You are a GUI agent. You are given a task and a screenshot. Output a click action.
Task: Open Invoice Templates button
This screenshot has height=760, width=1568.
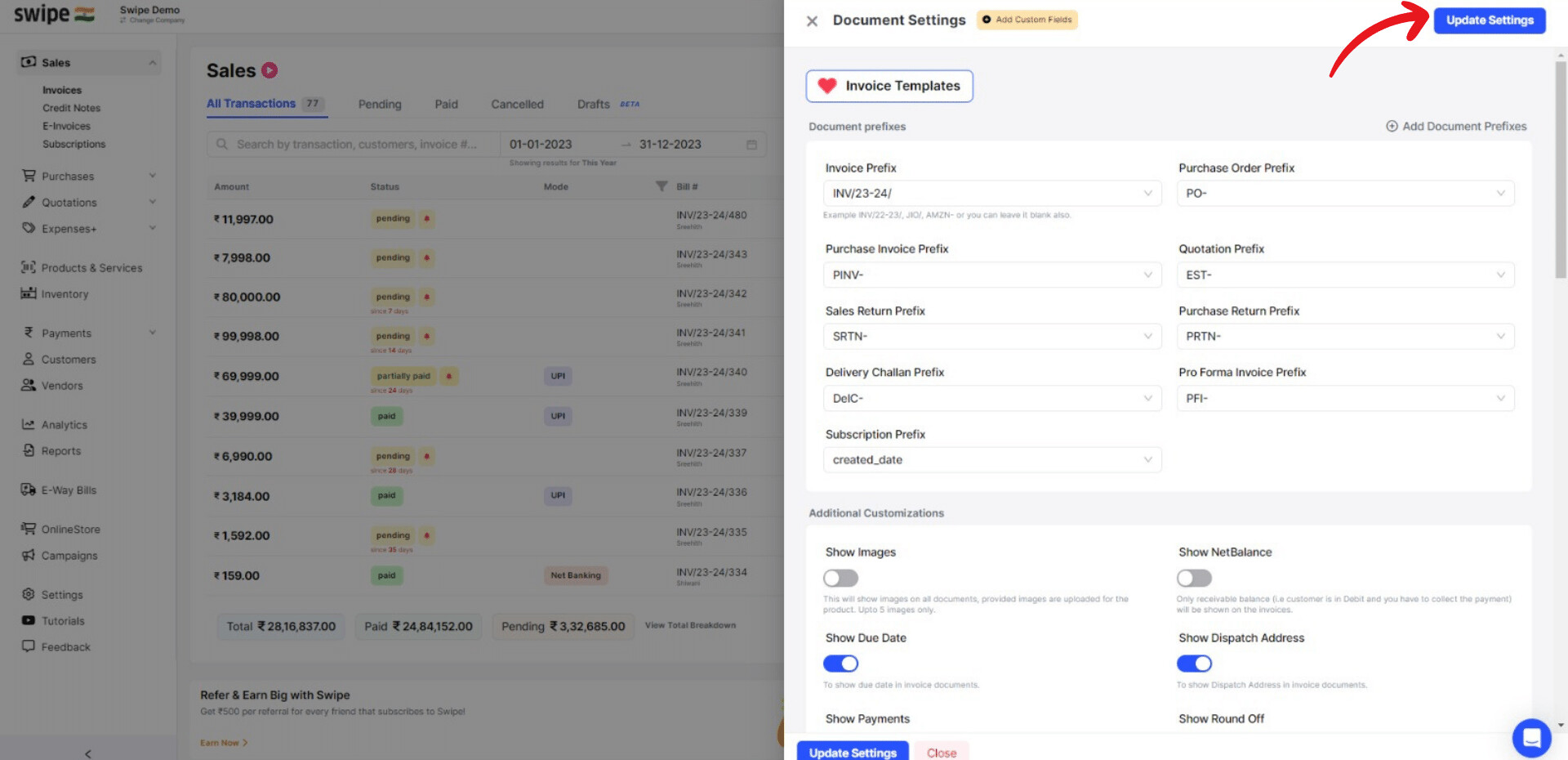(889, 86)
